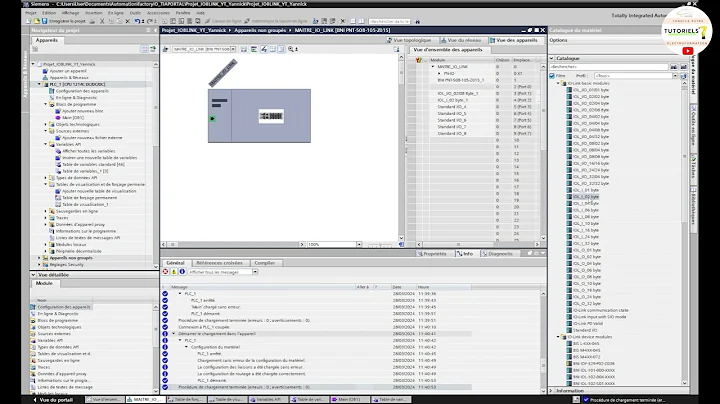This screenshot has height=404, width=720.
Task: Click the second search icon beside catalogue field
Action: click(x=683, y=67)
